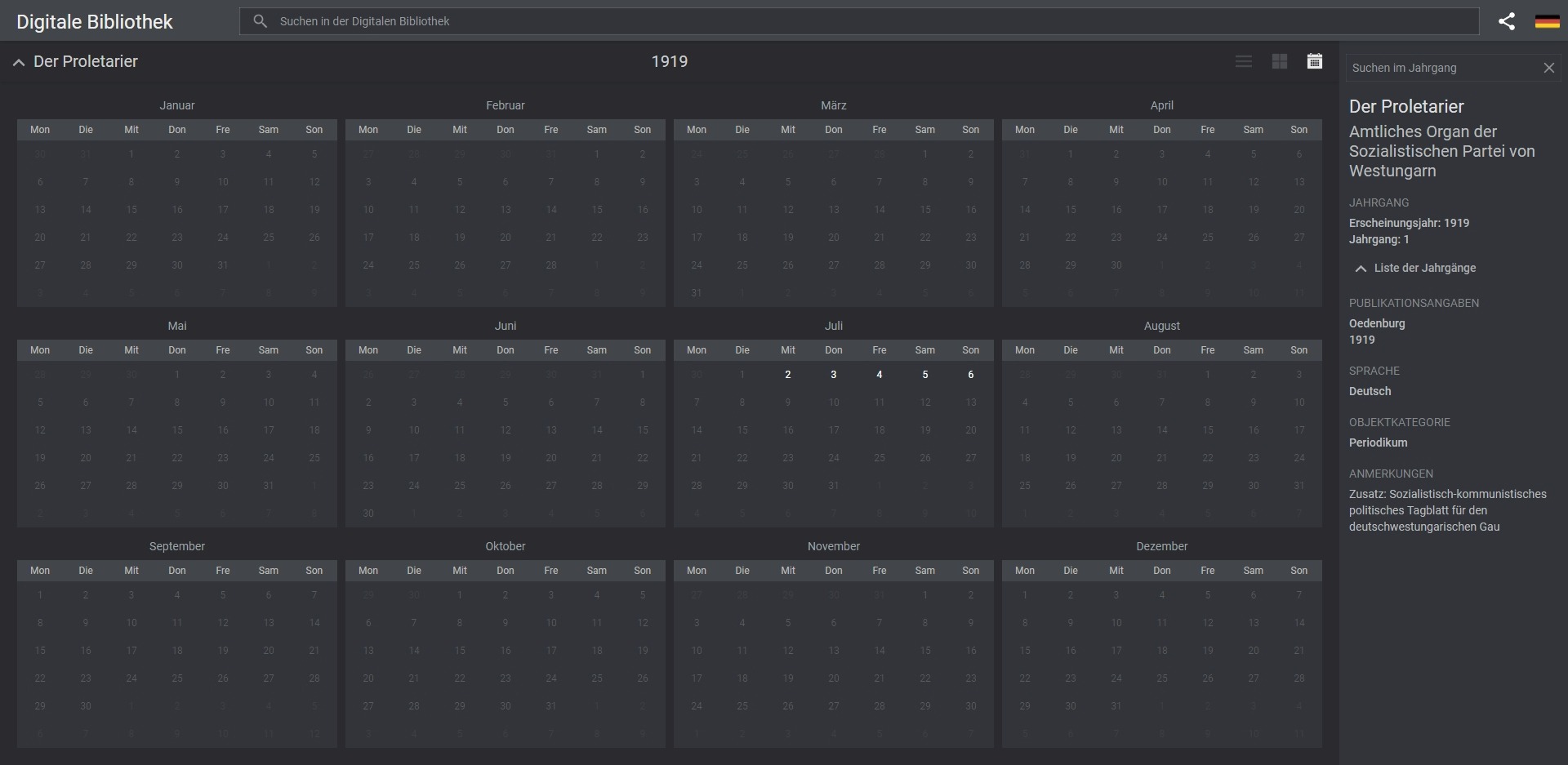1568x765 pixels.
Task: Clear the Suchen im Jahrgang field
Action: click(1548, 68)
